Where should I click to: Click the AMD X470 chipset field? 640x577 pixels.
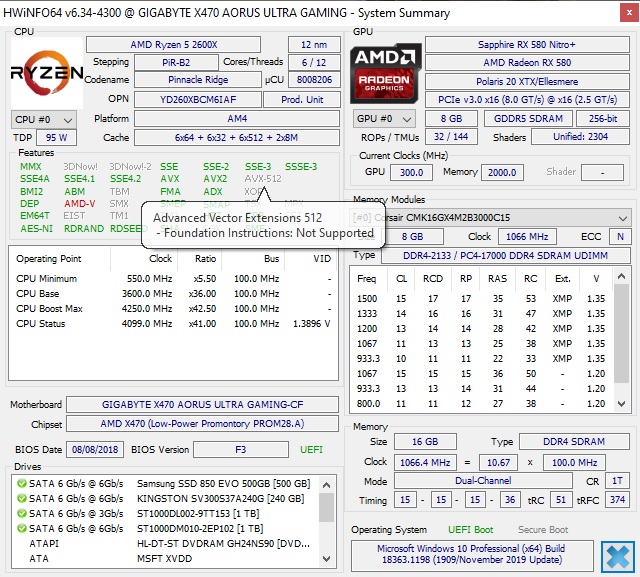click(x=202, y=424)
